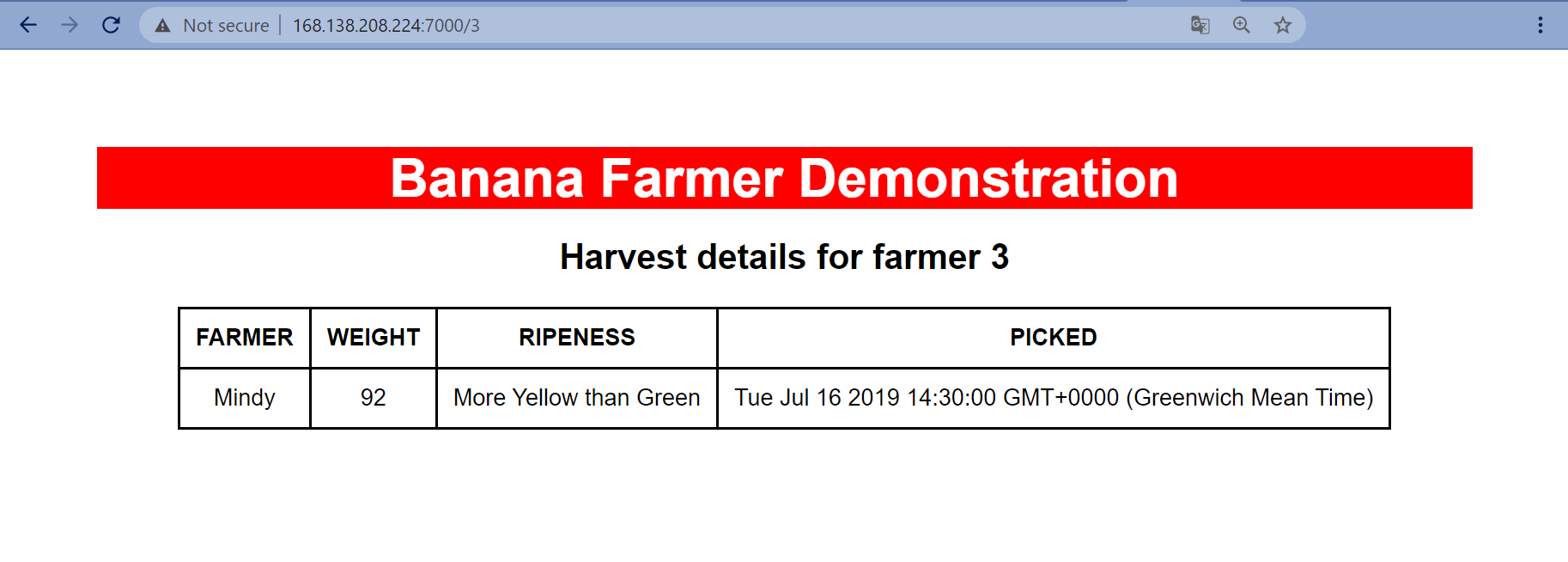Click the Not secure warning icon

point(162,26)
